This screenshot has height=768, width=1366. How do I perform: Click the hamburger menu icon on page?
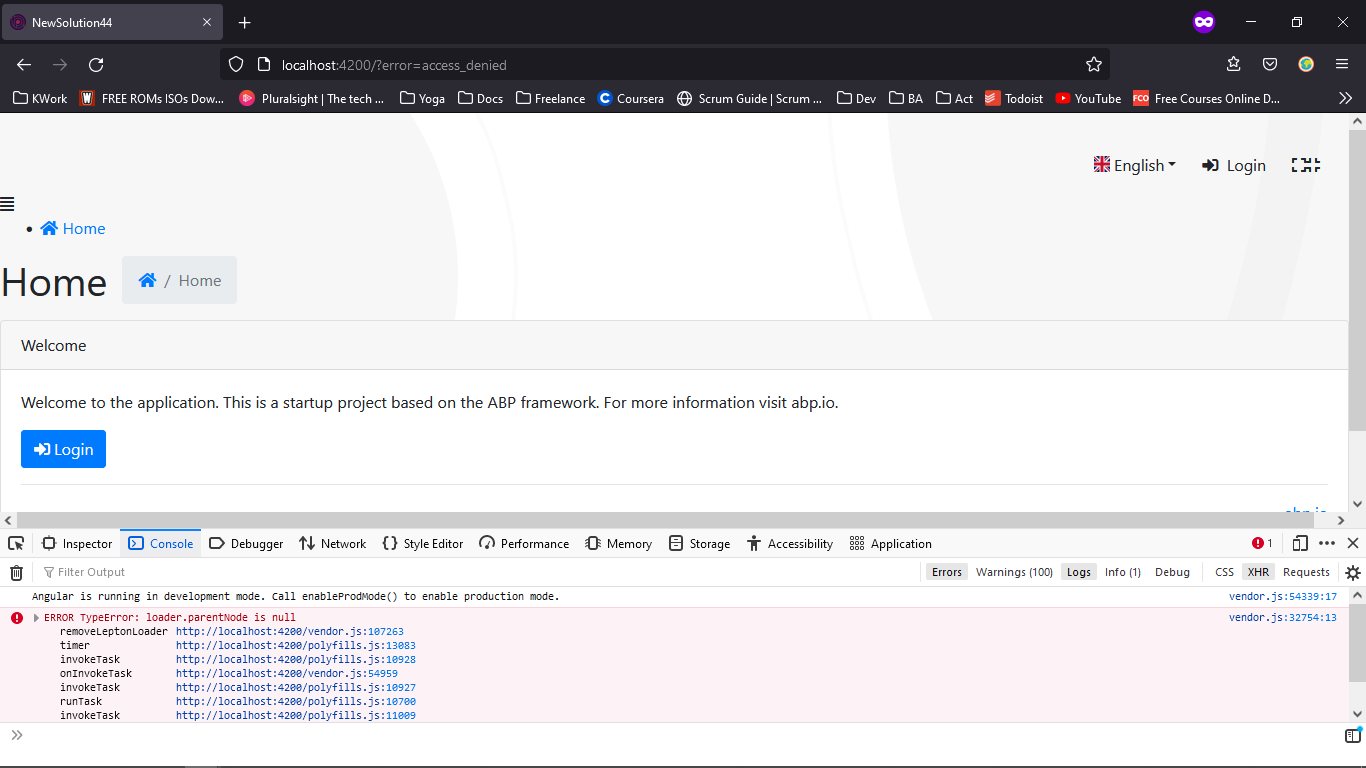coord(8,204)
